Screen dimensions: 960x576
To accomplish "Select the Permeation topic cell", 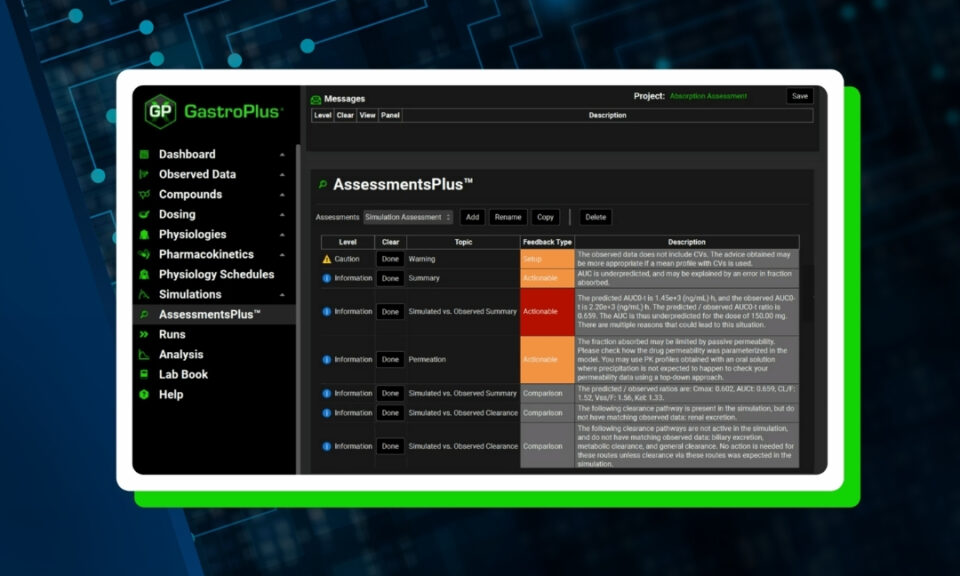I will click(x=463, y=359).
